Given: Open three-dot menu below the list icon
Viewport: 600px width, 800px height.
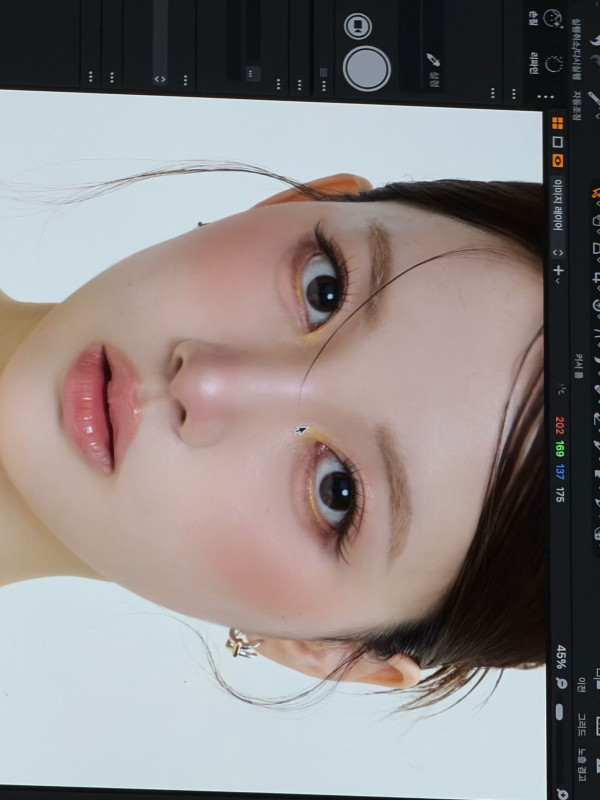Looking at the screenshot, I should coord(323,86).
